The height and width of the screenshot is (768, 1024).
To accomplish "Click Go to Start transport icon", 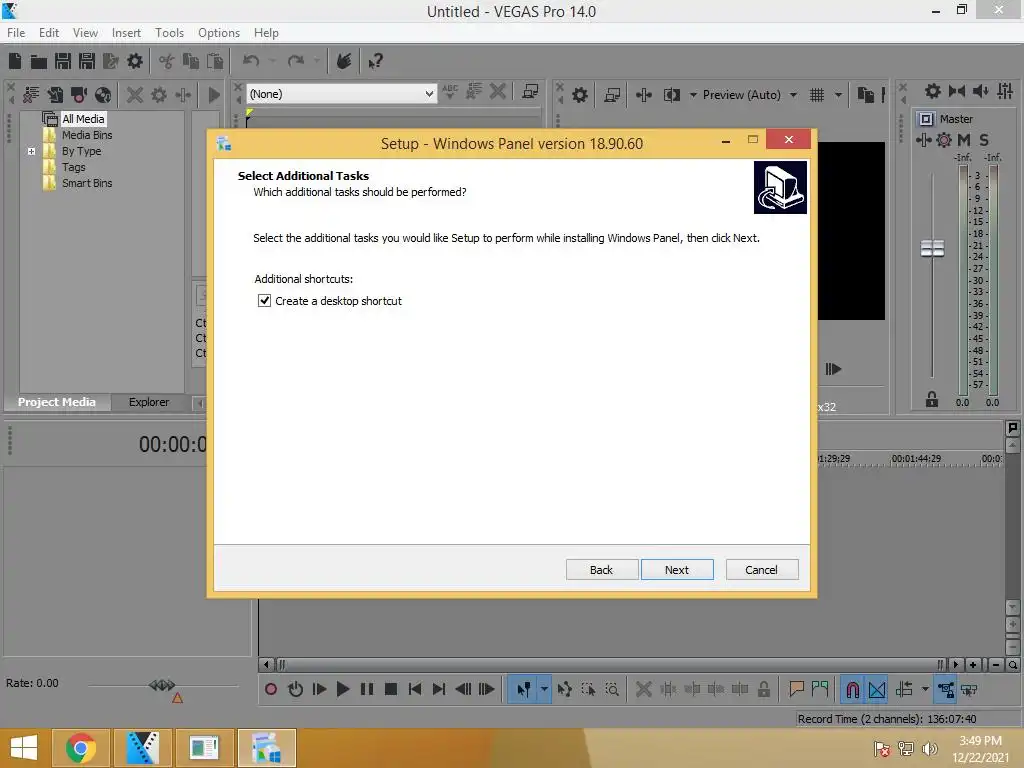I will click(x=415, y=690).
